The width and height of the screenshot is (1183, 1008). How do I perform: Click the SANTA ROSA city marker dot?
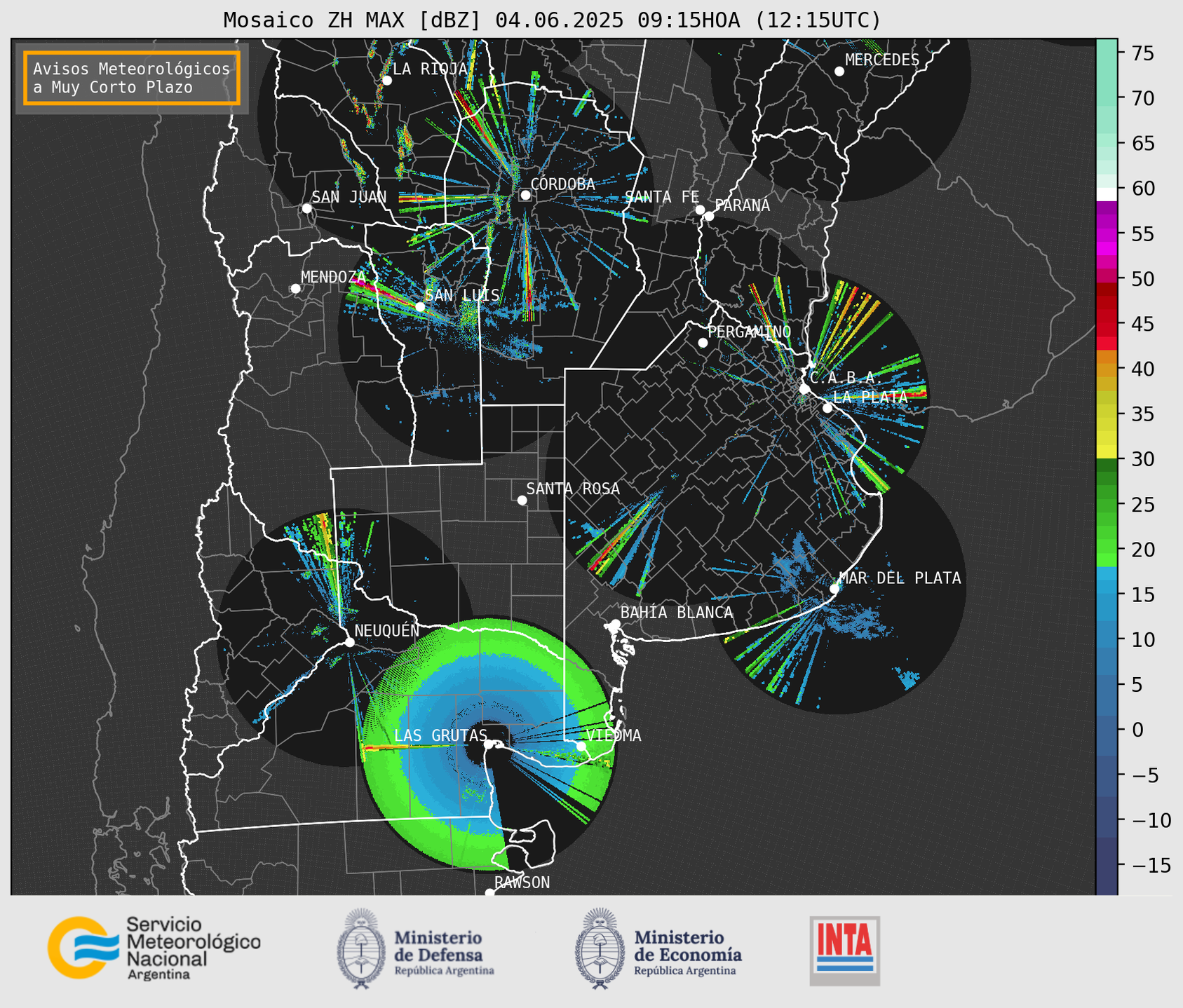point(522,500)
